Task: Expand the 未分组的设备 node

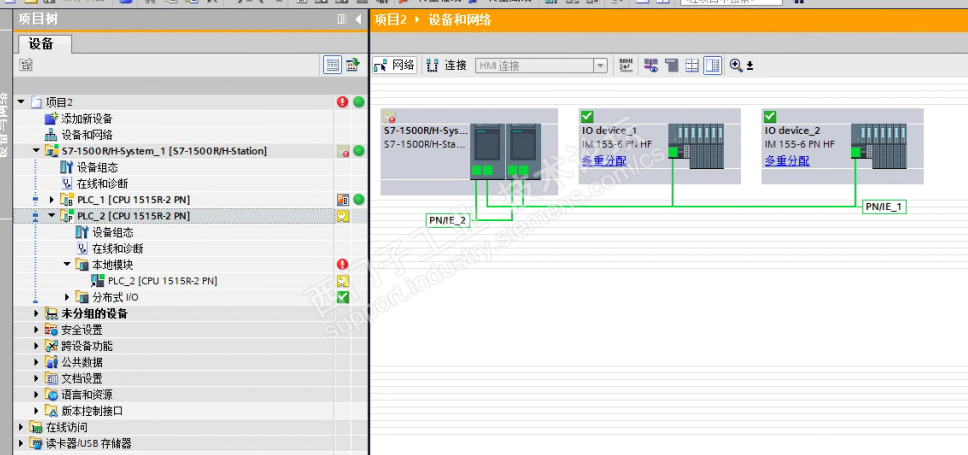Action: [x=37, y=314]
